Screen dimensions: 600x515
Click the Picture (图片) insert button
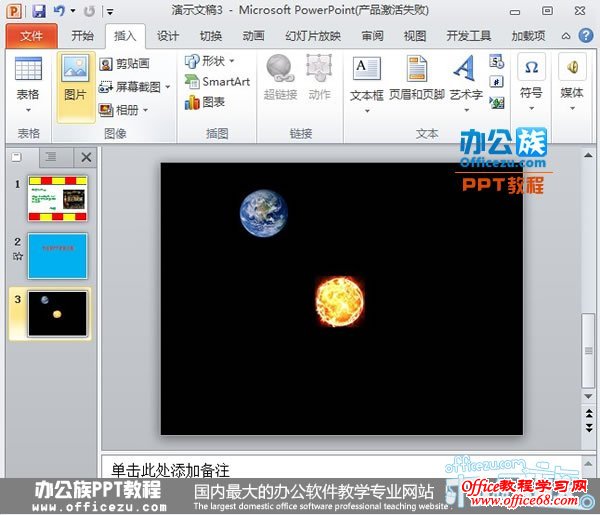[76, 80]
